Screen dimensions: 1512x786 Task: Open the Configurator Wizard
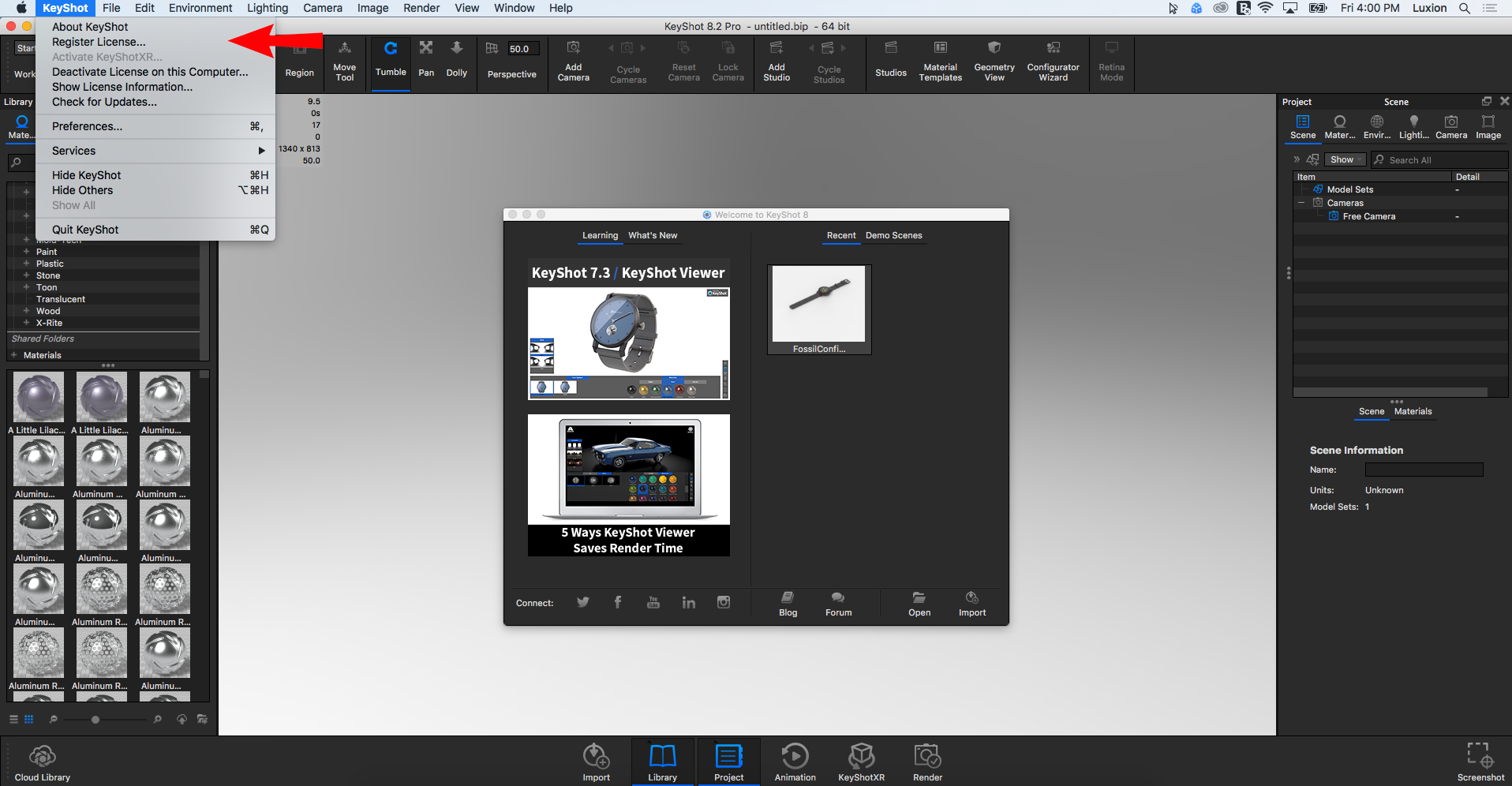pos(1053,60)
